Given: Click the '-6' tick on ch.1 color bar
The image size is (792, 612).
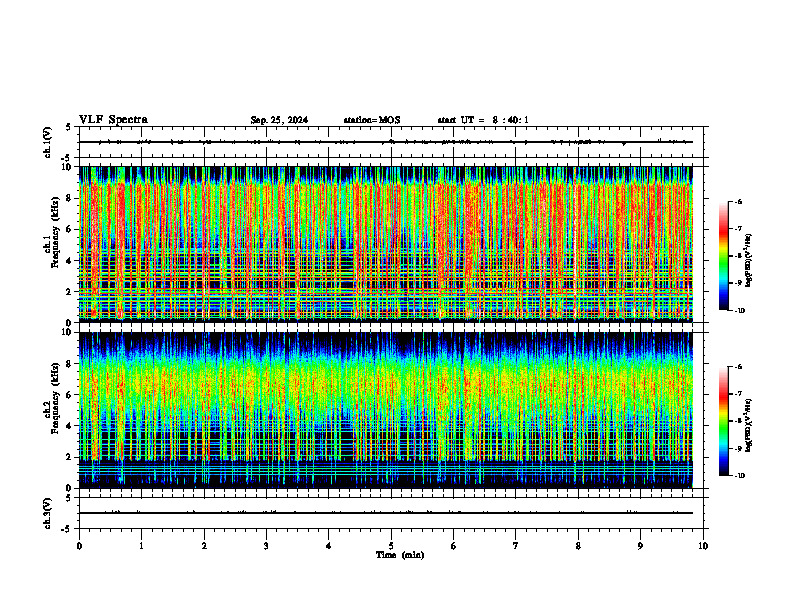Looking at the screenshot, I should click(x=739, y=202).
